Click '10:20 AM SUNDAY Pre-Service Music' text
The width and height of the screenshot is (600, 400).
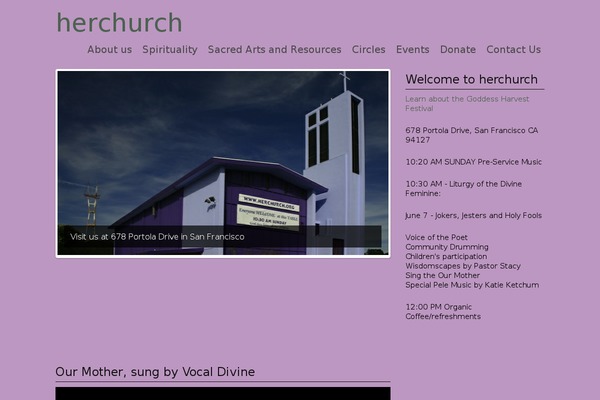point(473,162)
